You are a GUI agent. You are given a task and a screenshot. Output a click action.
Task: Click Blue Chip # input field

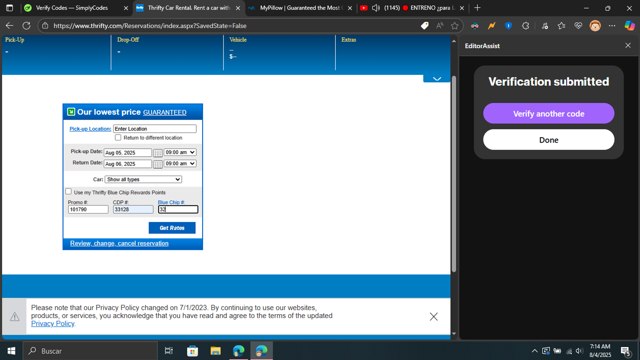pyautogui.click(x=178, y=209)
